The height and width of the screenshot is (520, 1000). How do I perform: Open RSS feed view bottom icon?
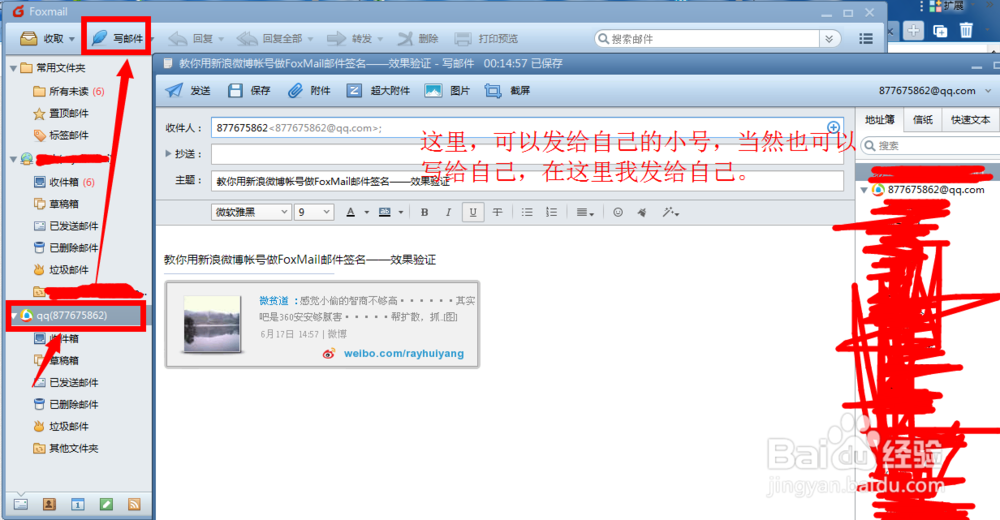click(x=134, y=504)
